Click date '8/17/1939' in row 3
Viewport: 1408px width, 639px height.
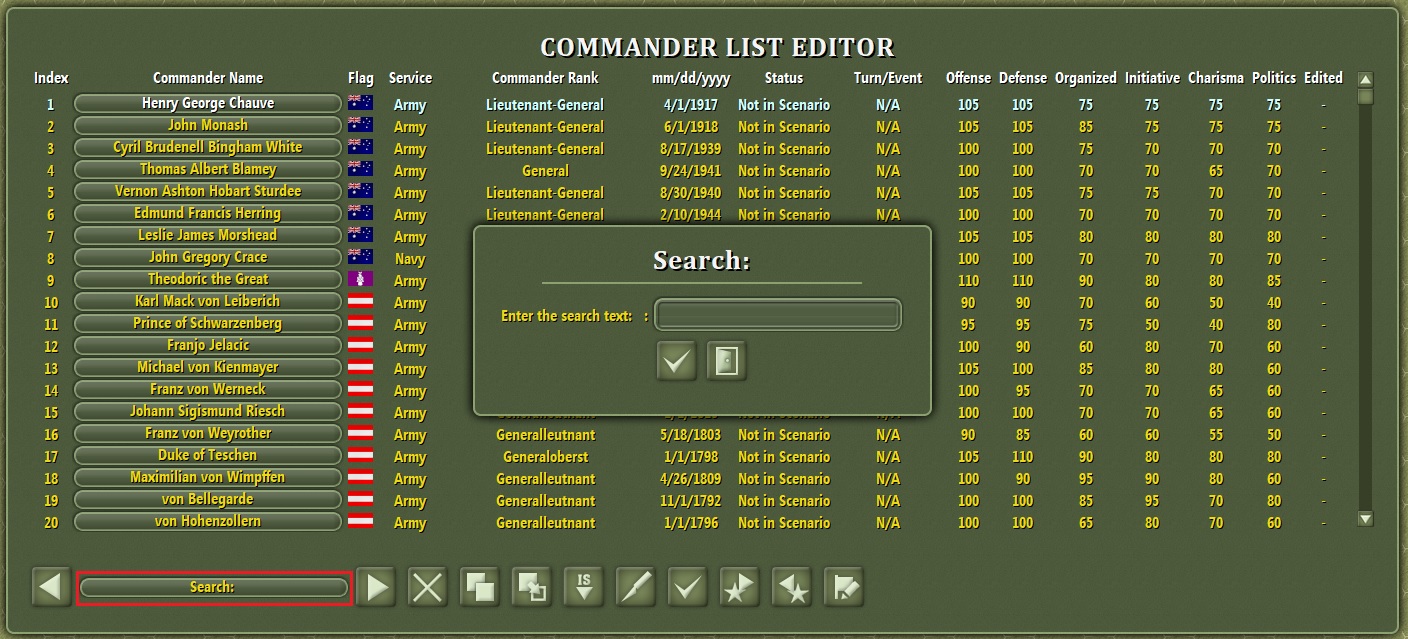(x=690, y=148)
